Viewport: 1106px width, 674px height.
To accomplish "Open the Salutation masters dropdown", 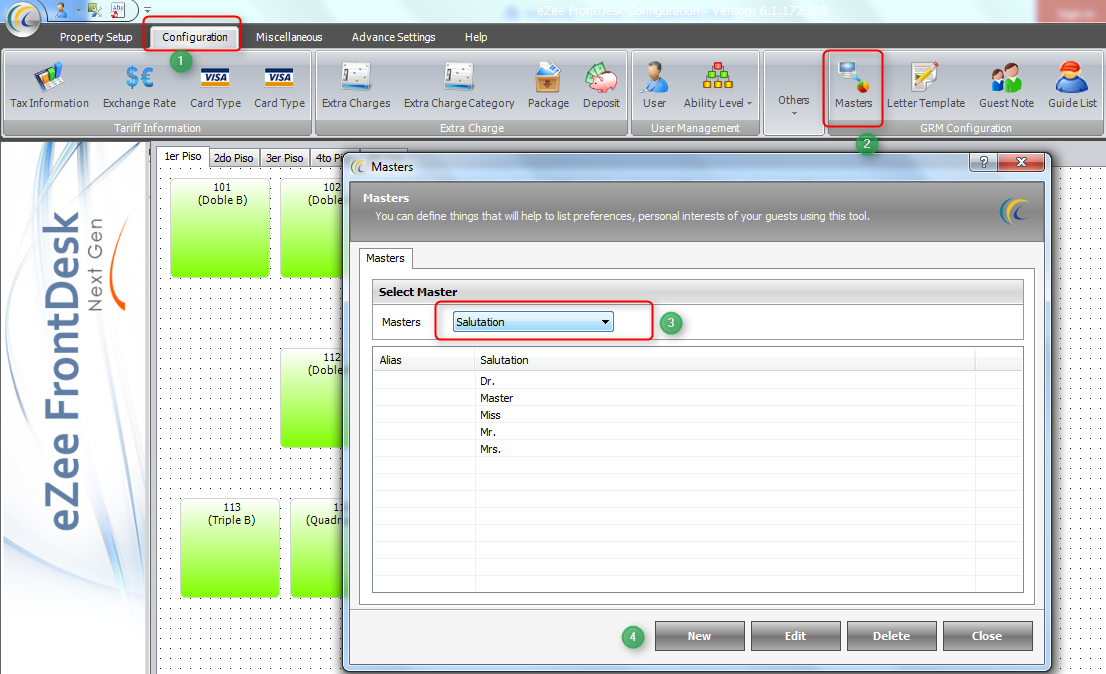I will pos(533,321).
